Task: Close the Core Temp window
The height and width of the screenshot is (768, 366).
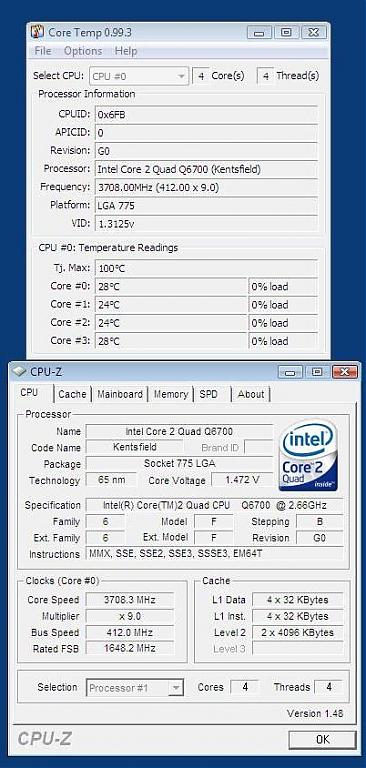Action: tap(314, 33)
